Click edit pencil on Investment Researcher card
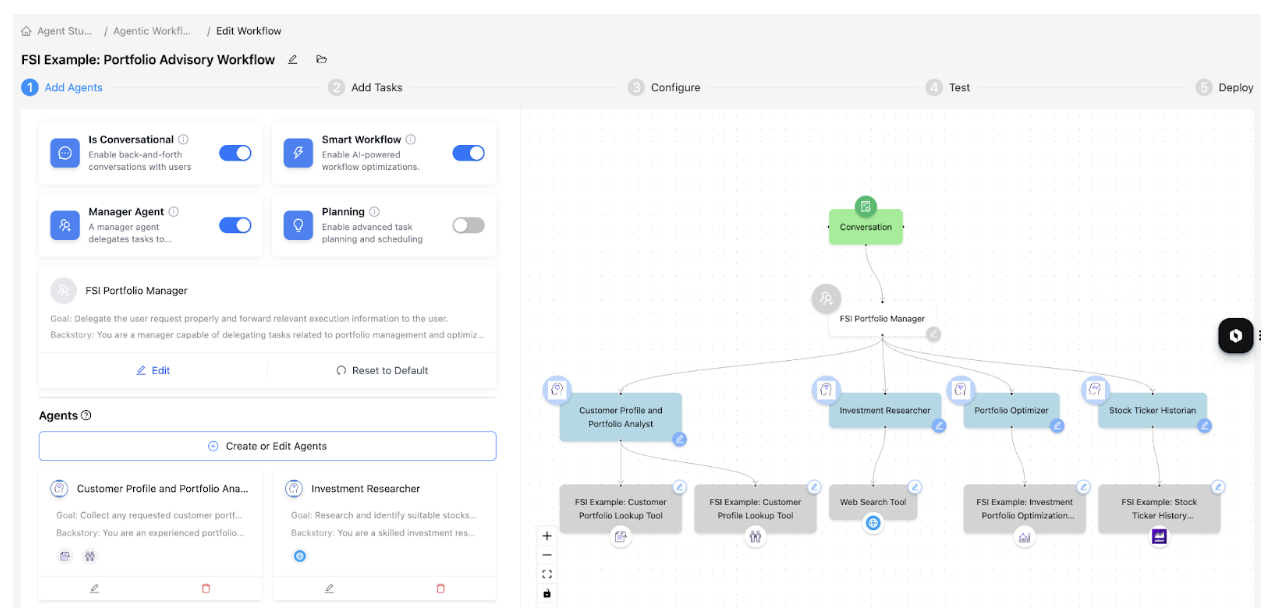 coord(329,588)
